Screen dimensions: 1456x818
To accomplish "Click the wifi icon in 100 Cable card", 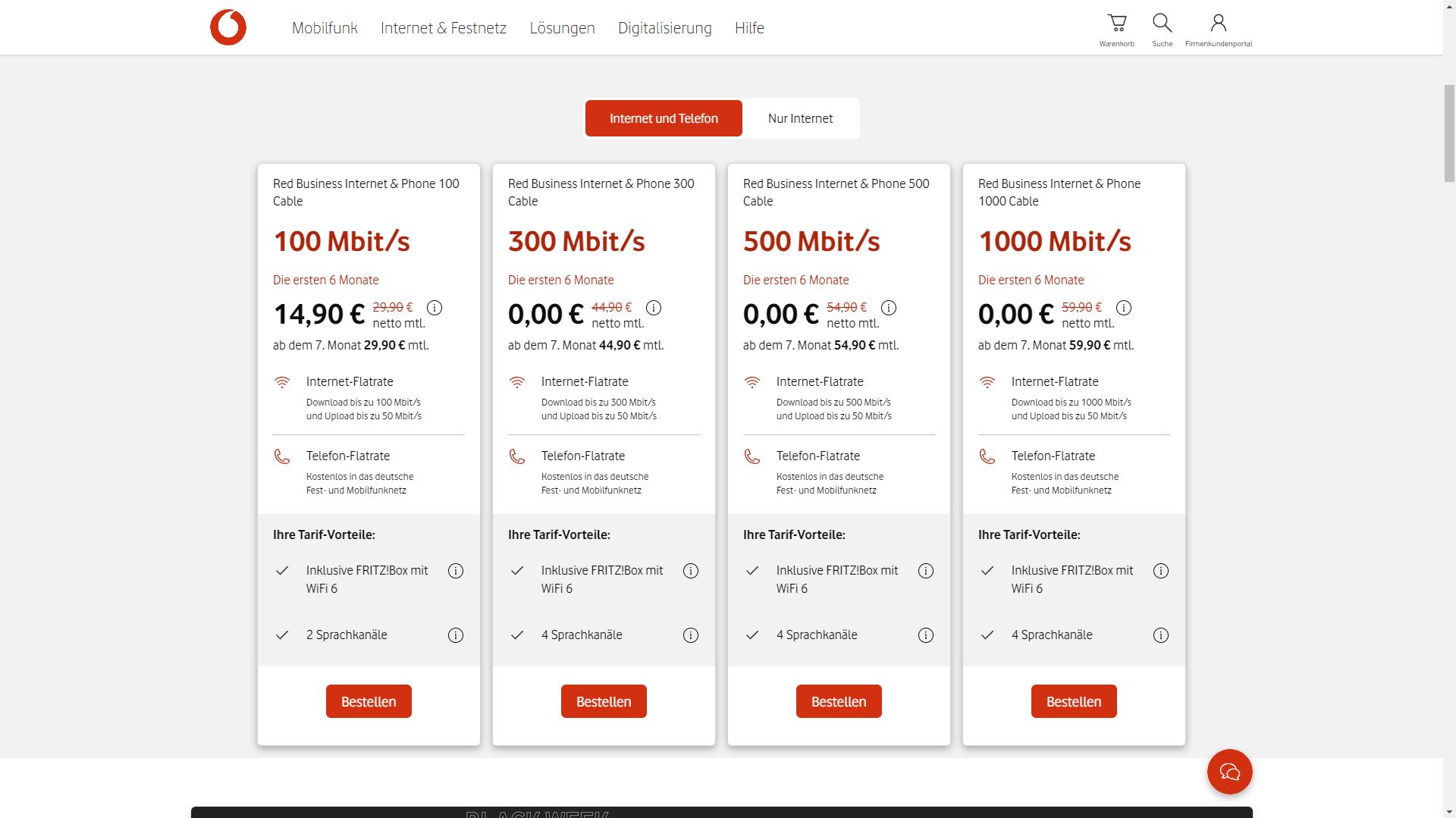I will (x=282, y=382).
